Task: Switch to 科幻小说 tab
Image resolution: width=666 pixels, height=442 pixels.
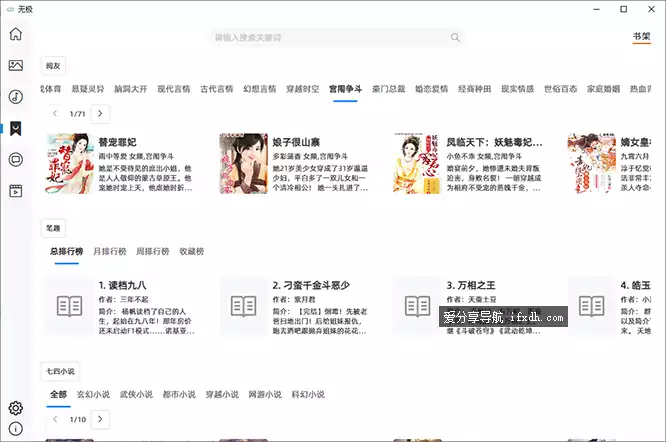Action: click(308, 394)
